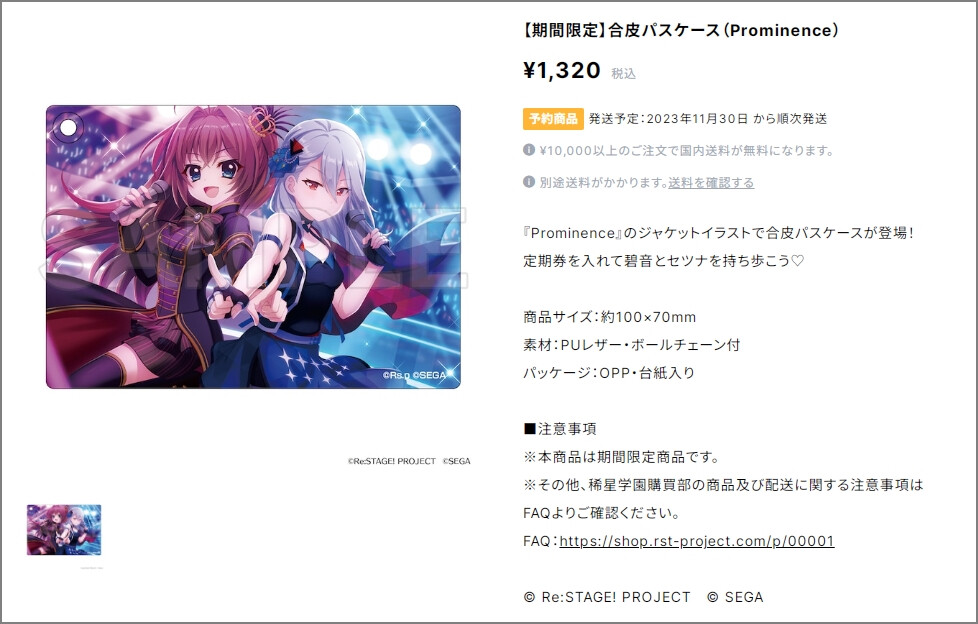Click the ■注意事項 heading
The height and width of the screenshot is (624, 978).
(560, 429)
